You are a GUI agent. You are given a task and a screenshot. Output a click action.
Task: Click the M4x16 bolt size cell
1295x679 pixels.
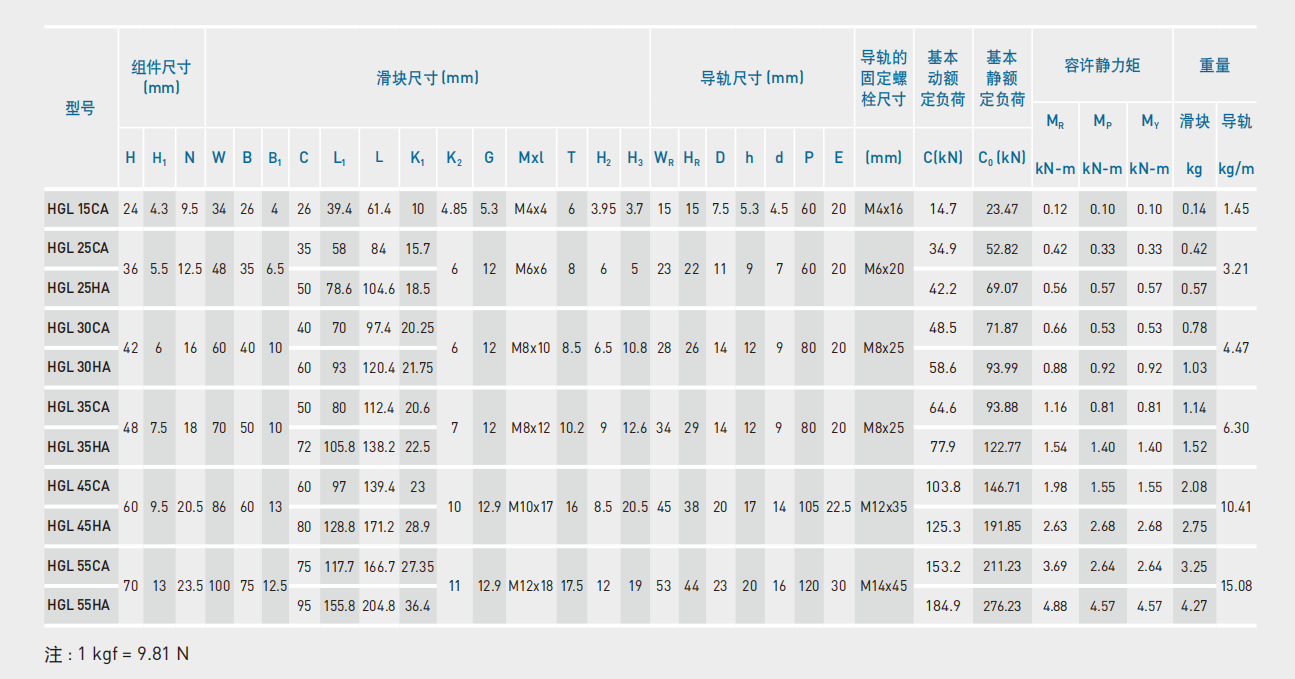click(x=884, y=209)
